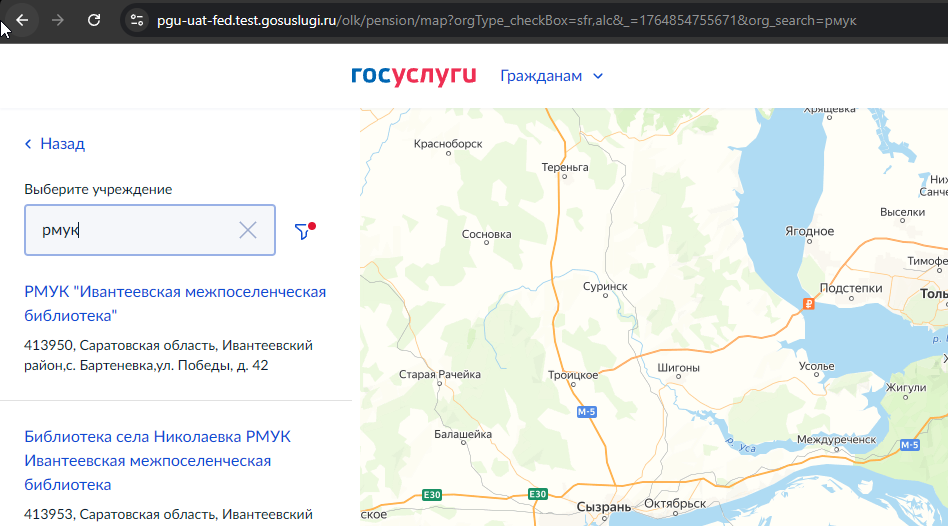This screenshot has width=948, height=526.
Task: Click Сосновка label on map
Action: coord(487,234)
